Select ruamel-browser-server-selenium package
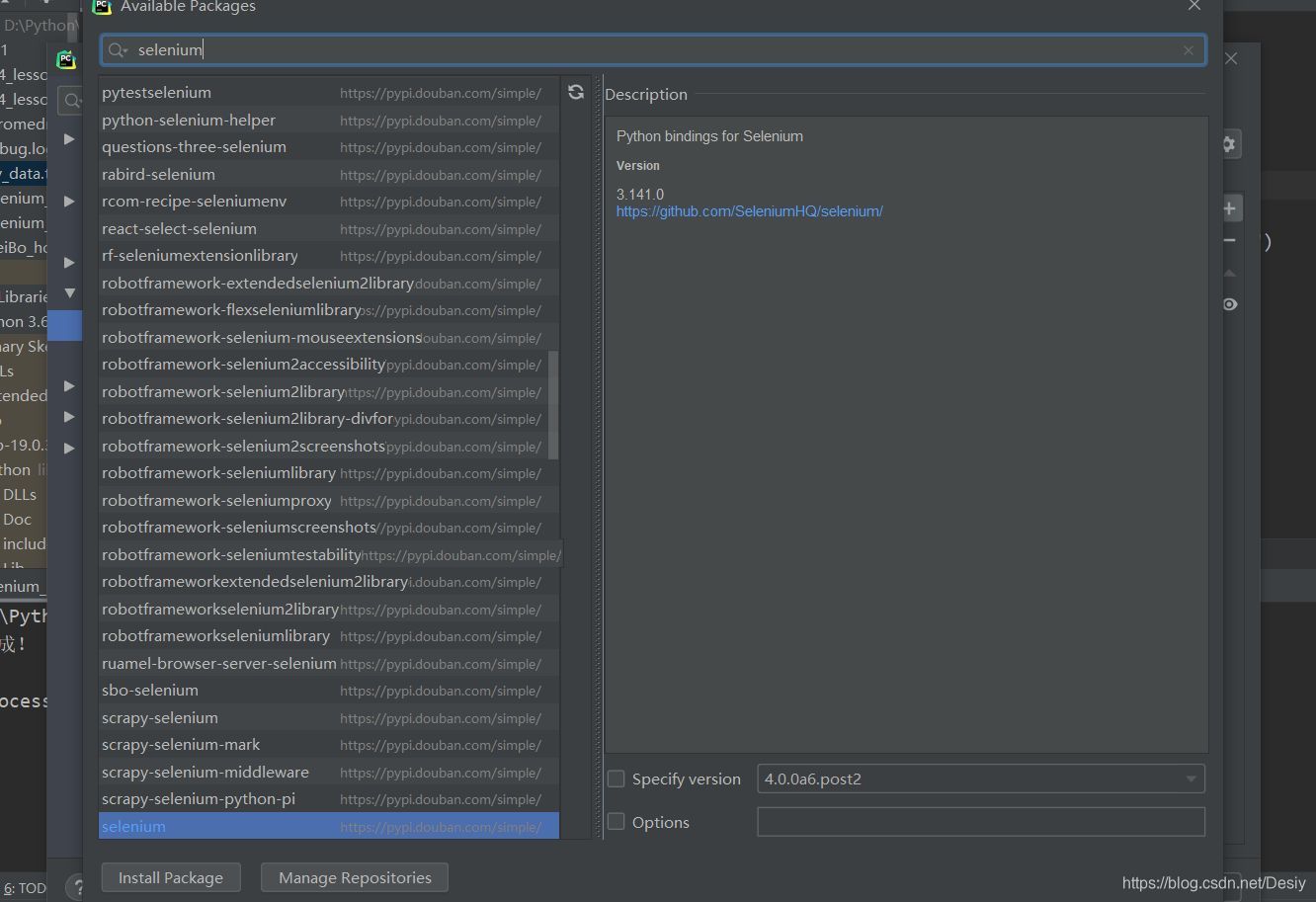The image size is (1316, 902). (329, 663)
